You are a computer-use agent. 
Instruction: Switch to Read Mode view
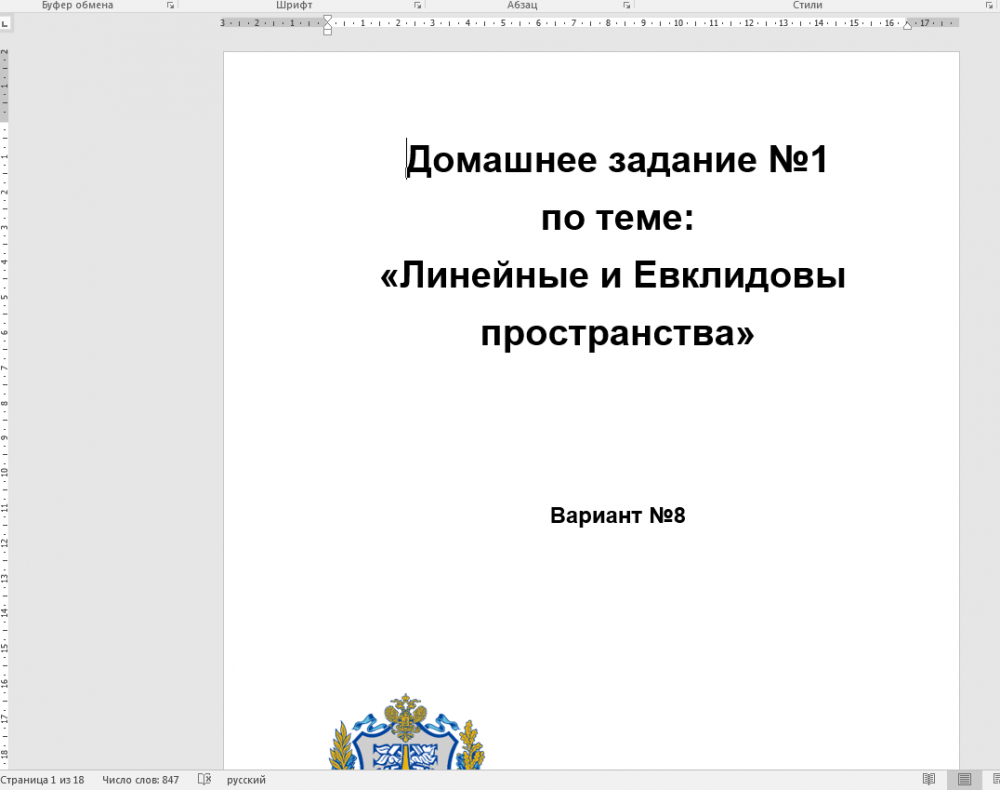pyautogui.click(x=929, y=780)
